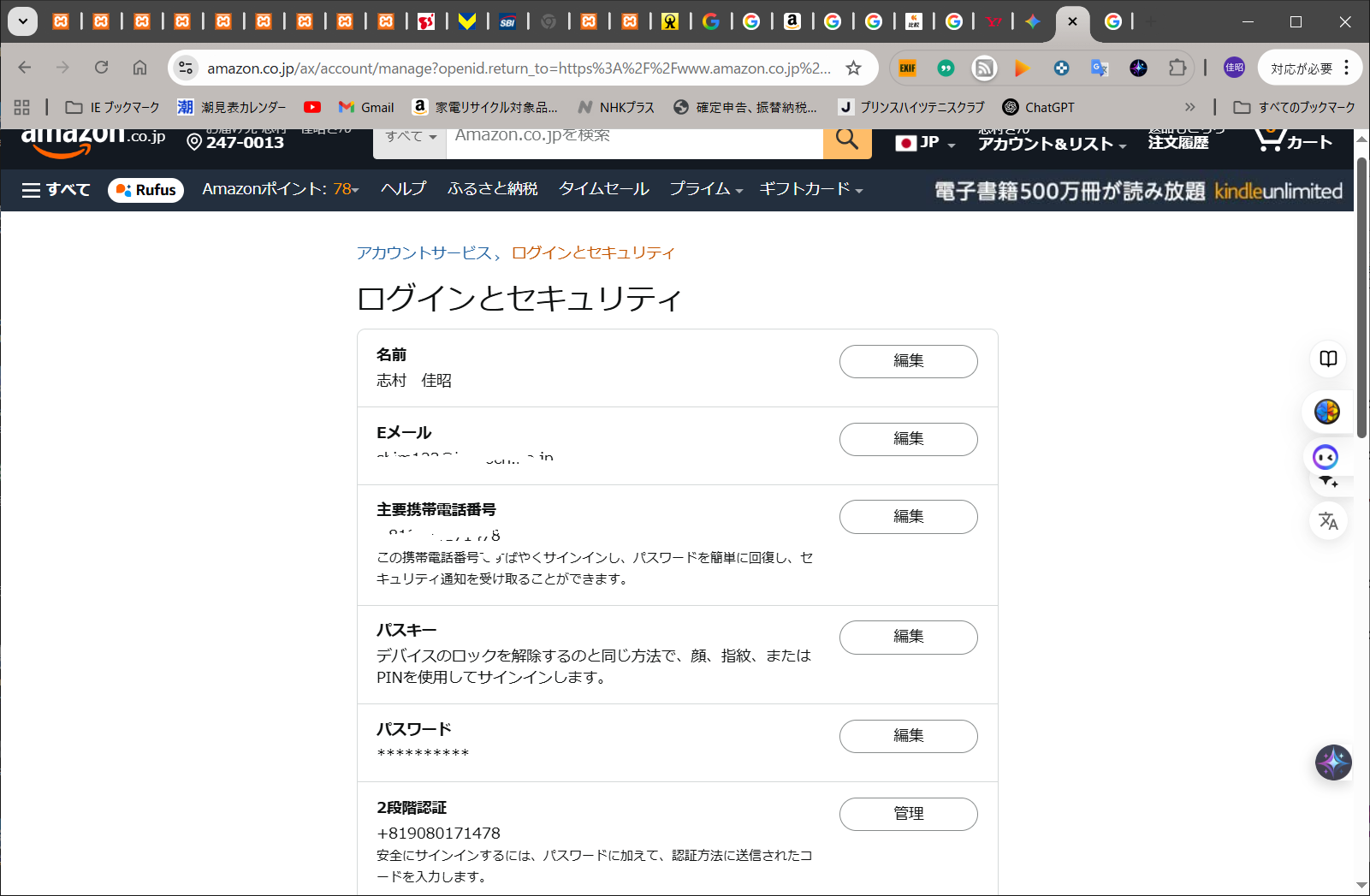Expand the アカウント&リスト menu
Viewport: 1370px width, 896px height.
(1052, 143)
